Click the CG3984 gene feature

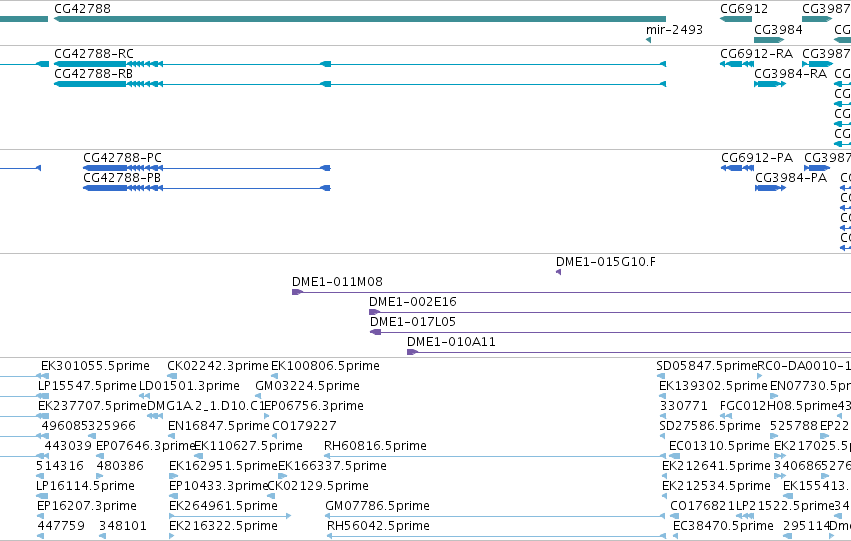[770, 40]
